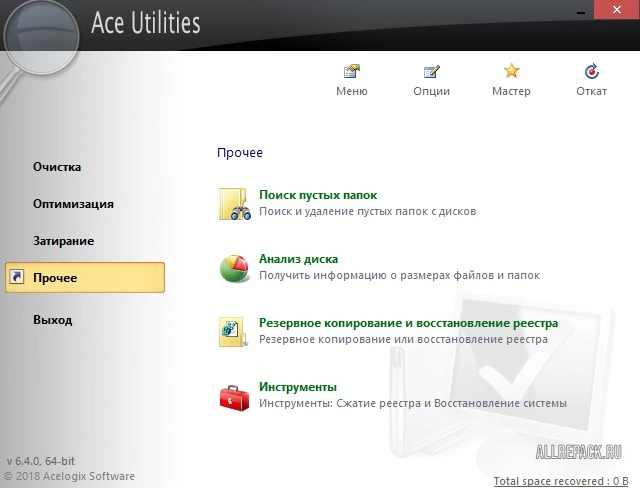Click the Мастер label text

point(511,91)
